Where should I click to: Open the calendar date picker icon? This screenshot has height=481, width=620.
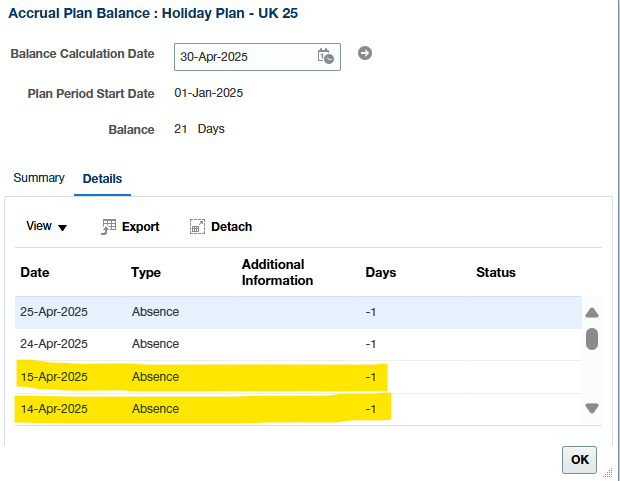point(326,56)
